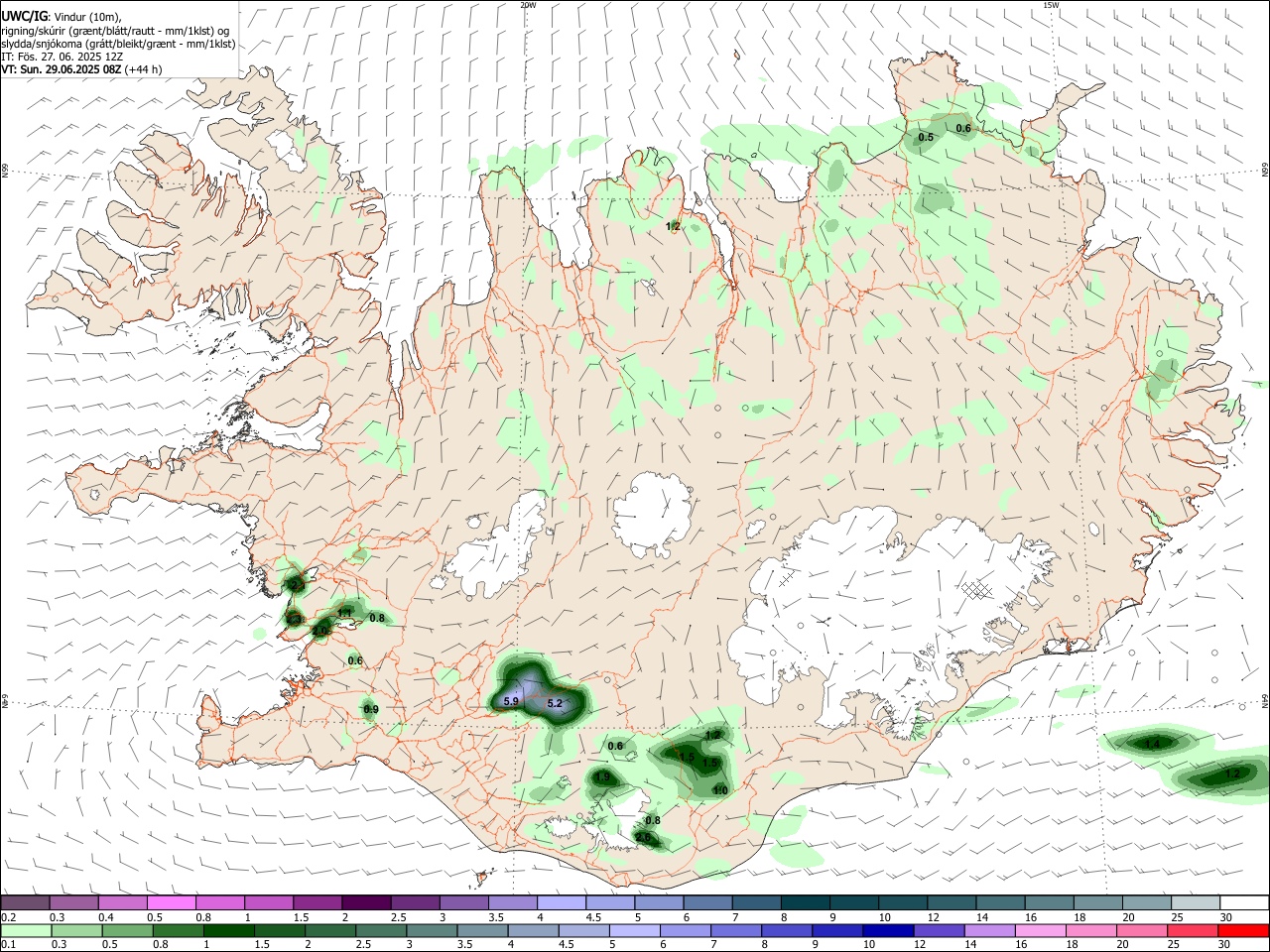Click the 0.6 label just west of the 1.5 cluster
Screen dimensions: 1270x952
(615, 746)
